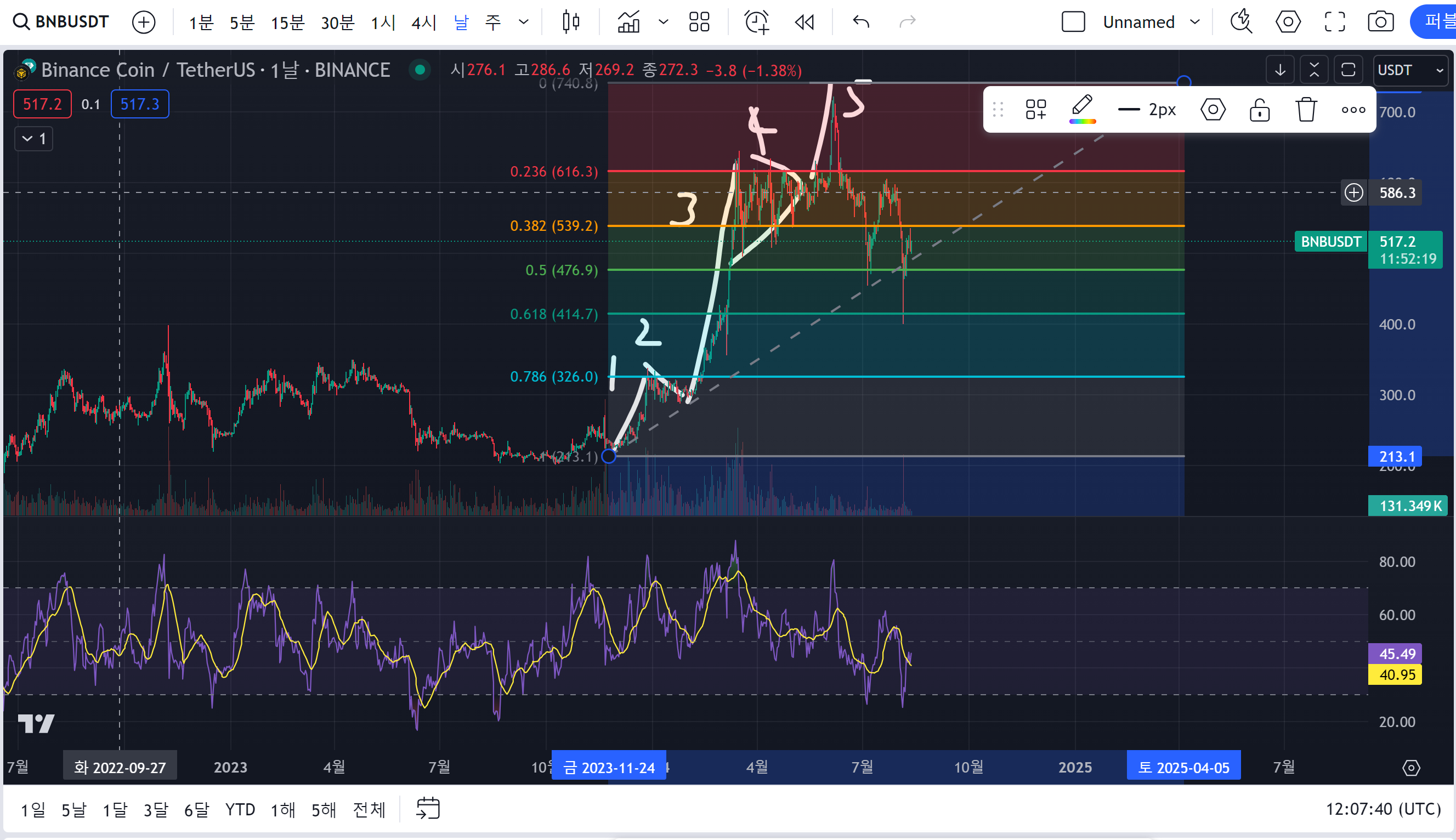Screen dimensions: 1456x840
Task: Change brush line color with pencil swatch
Action: pyautogui.click(x=1082, y=109)
